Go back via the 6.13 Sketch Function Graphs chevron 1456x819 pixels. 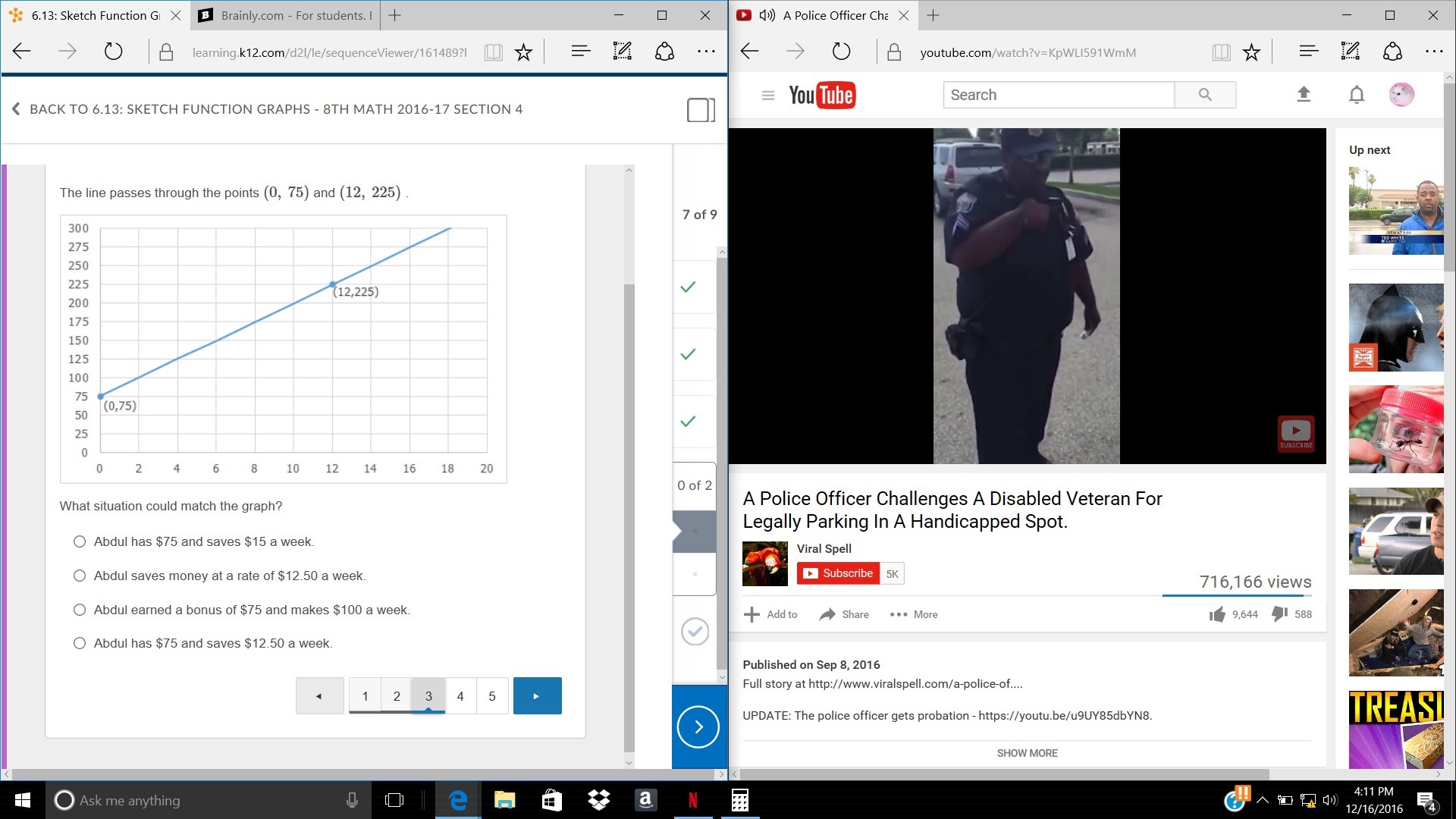click(16, 109)
